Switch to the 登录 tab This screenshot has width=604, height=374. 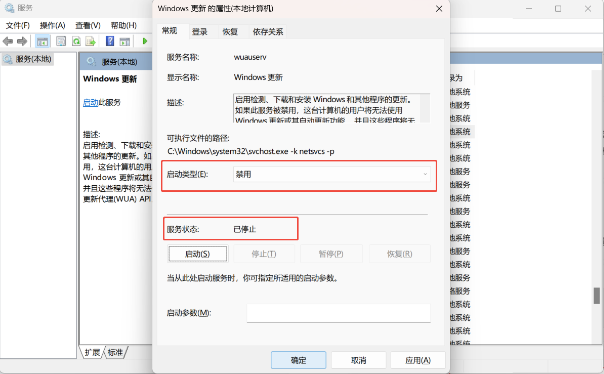[x=200, y=32]
